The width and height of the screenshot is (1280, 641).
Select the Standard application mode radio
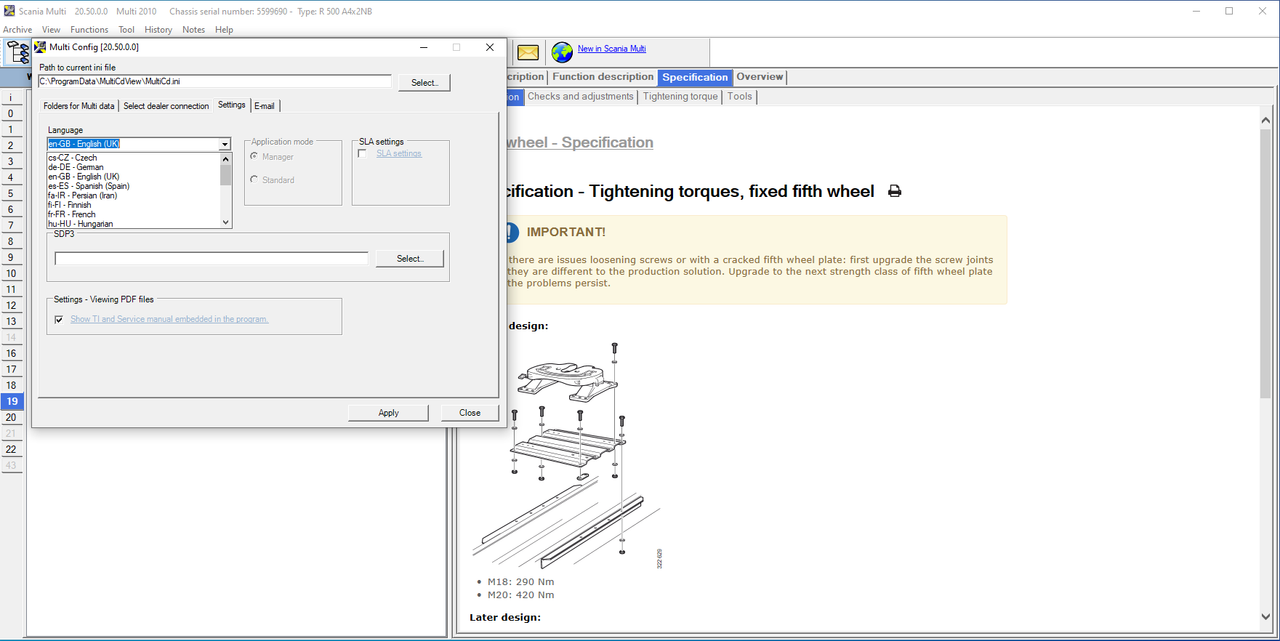[255, 180]
